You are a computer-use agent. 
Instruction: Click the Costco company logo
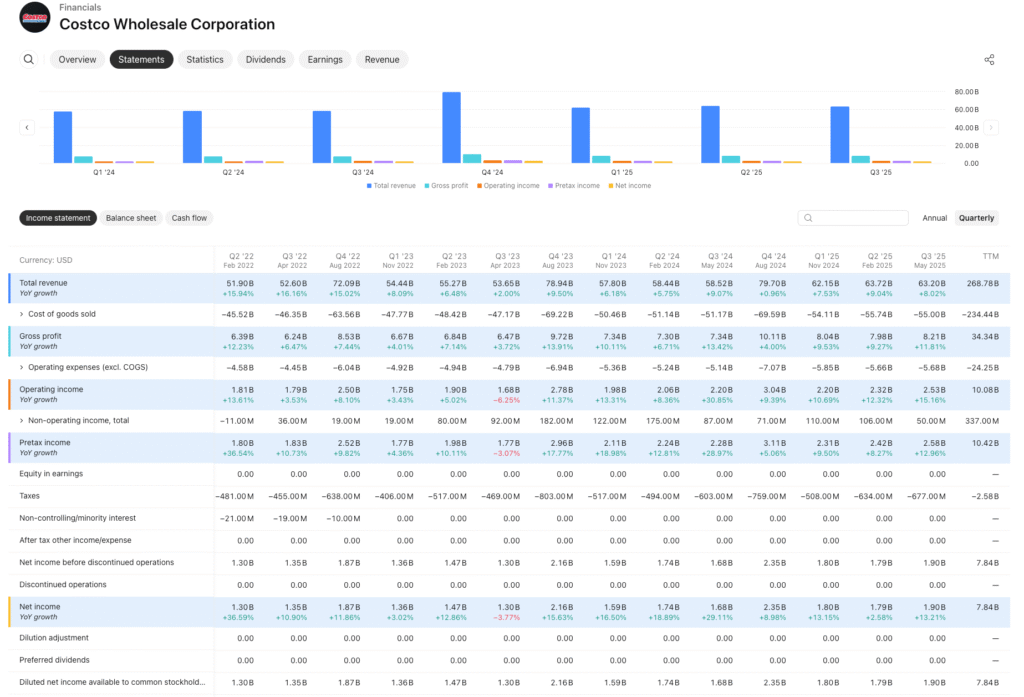pyautogui.click(x=34, y=17)
